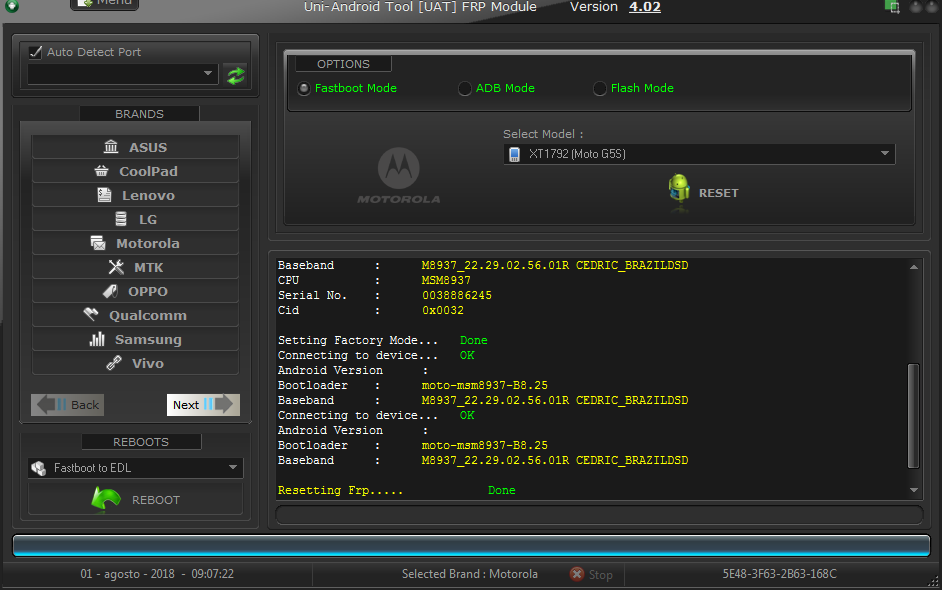Choose the LG brand
Screen dimensions: 942x590
tap(135, 219)
